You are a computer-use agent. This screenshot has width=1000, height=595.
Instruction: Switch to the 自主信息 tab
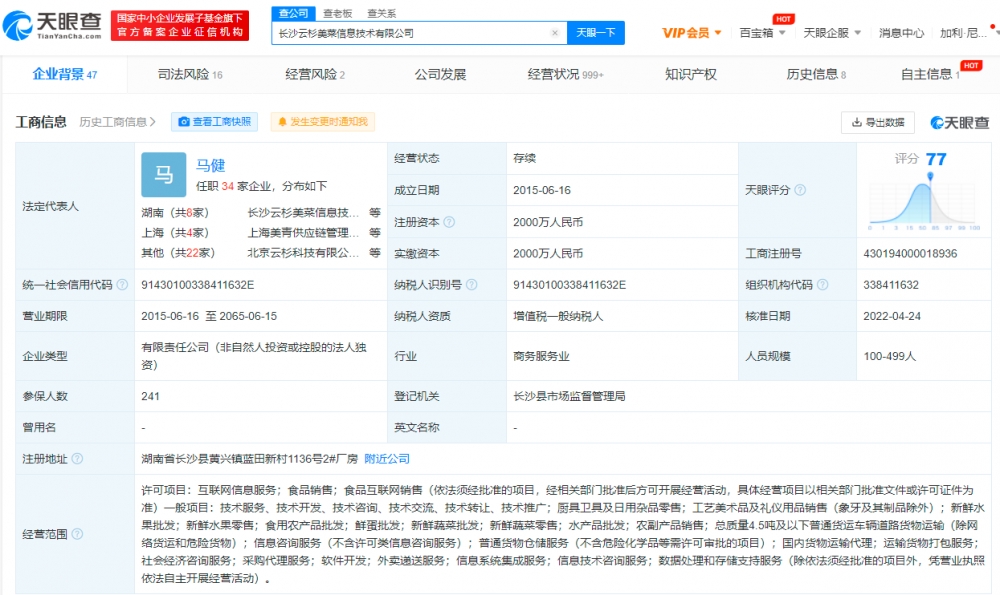[x=930, y=75]
